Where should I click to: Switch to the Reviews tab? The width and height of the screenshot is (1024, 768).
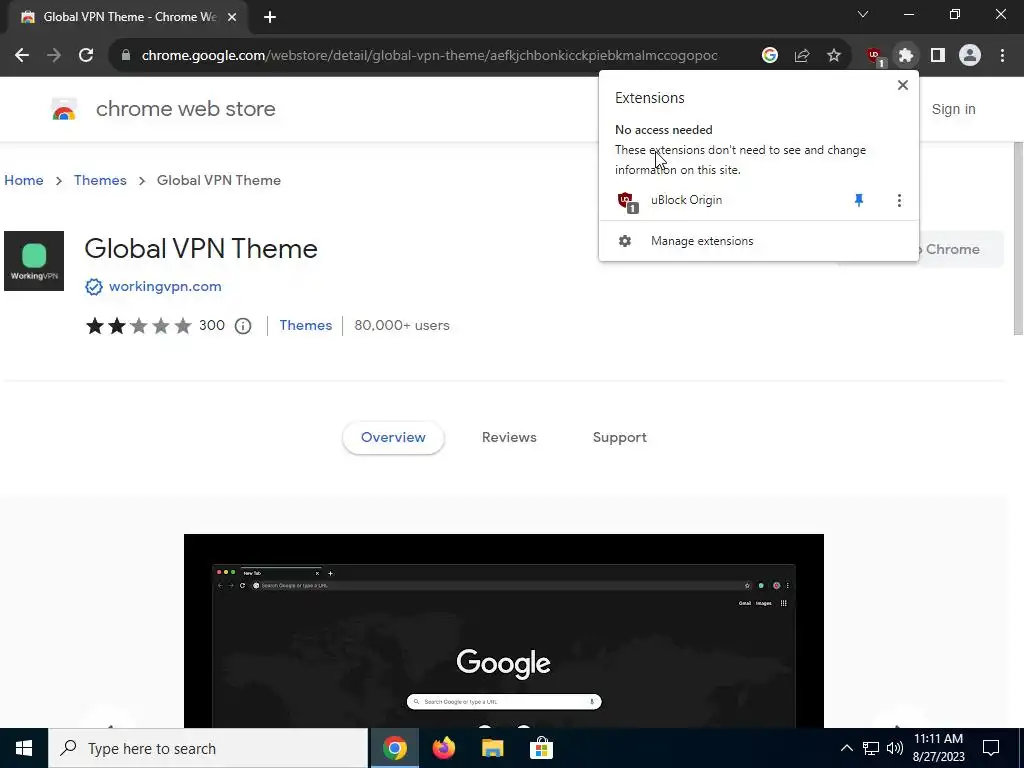509,438
